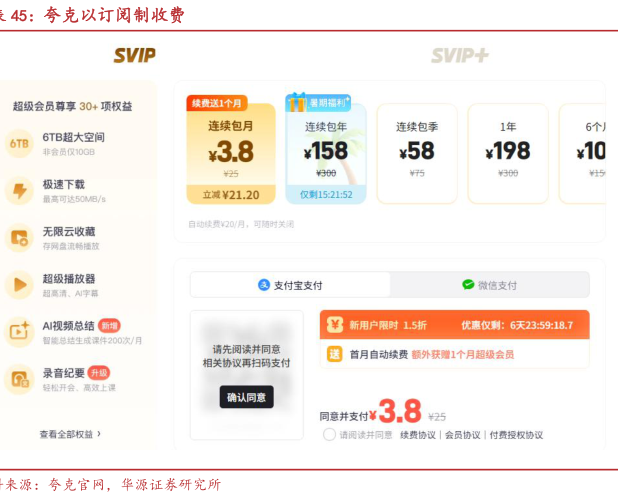
Task: Click the orange coupon icon in new-user banner
Action: (335, 324)
